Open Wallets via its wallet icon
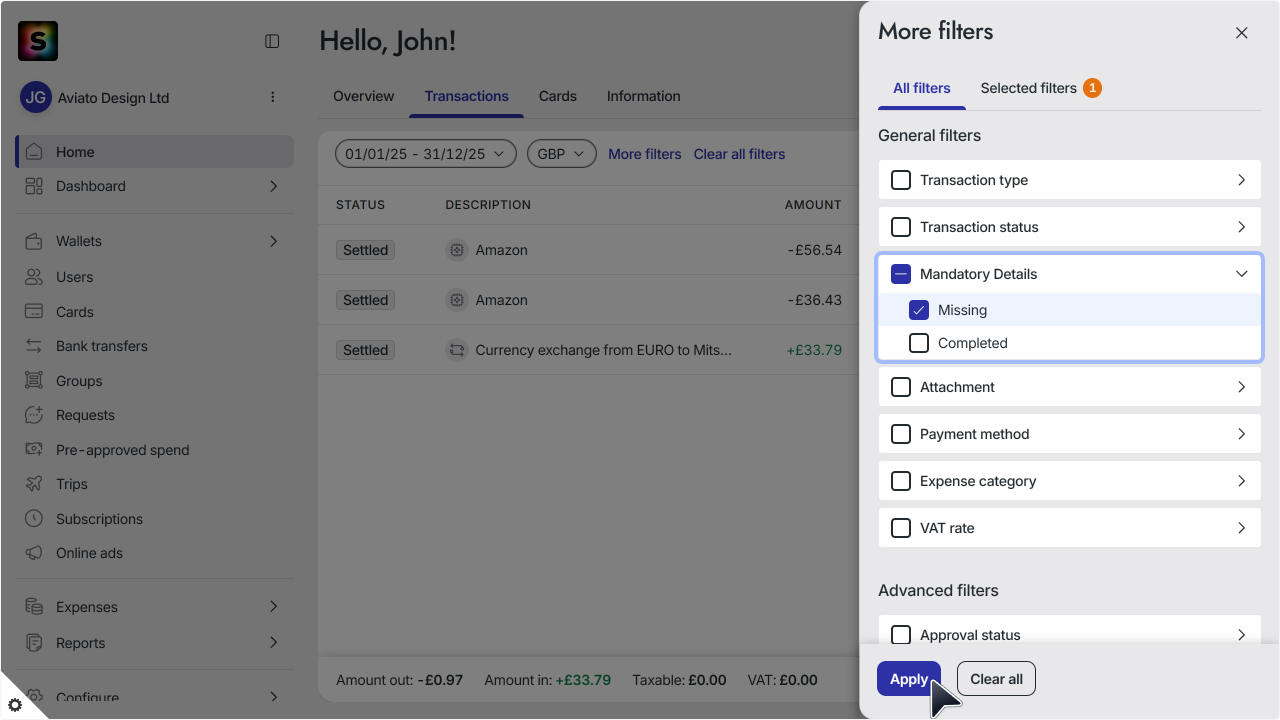Viewport: 1280px width, 720px height. (x=34, y=241)
